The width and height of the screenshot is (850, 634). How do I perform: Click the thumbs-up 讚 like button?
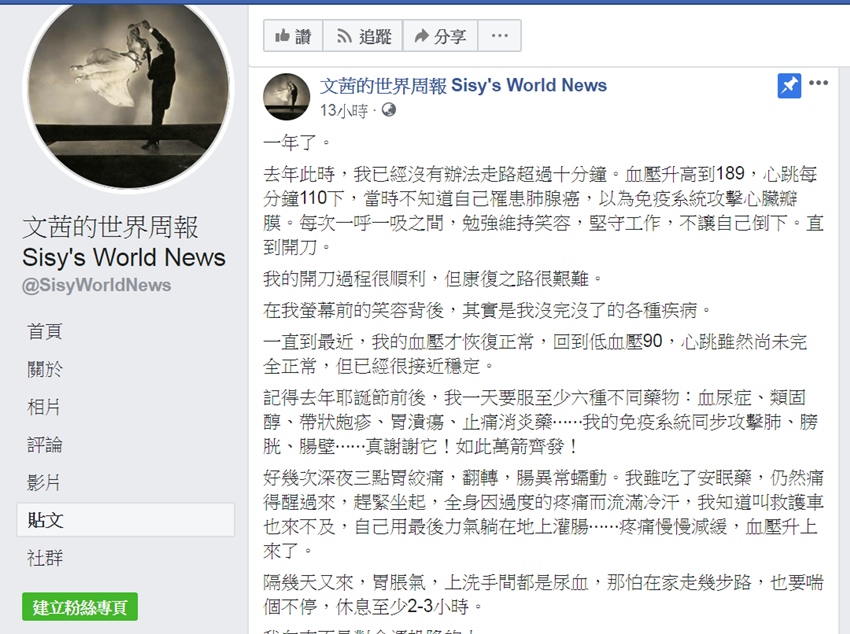(x=293, y=36)
